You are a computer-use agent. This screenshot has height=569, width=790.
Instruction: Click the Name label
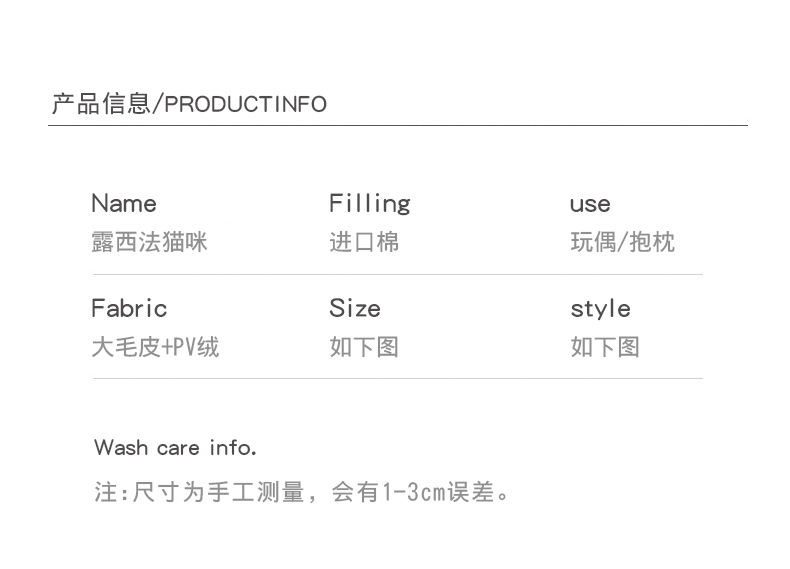tap(123, 204)
